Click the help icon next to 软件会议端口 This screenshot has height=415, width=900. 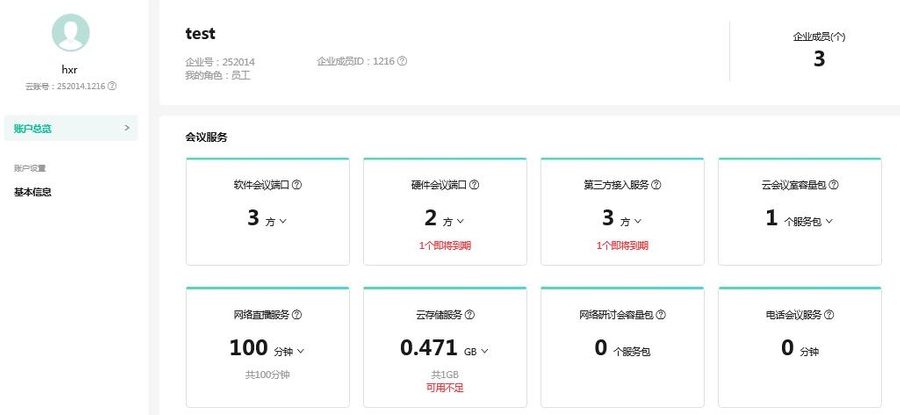click(x=297, y=185)
